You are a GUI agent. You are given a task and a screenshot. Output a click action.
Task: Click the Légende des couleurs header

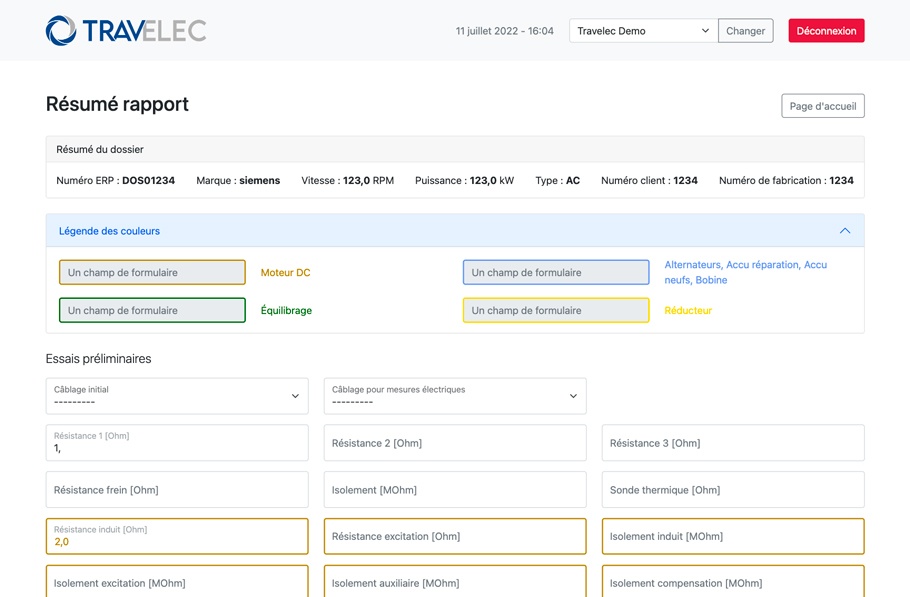pyautogui.click(x=455, y=231)
